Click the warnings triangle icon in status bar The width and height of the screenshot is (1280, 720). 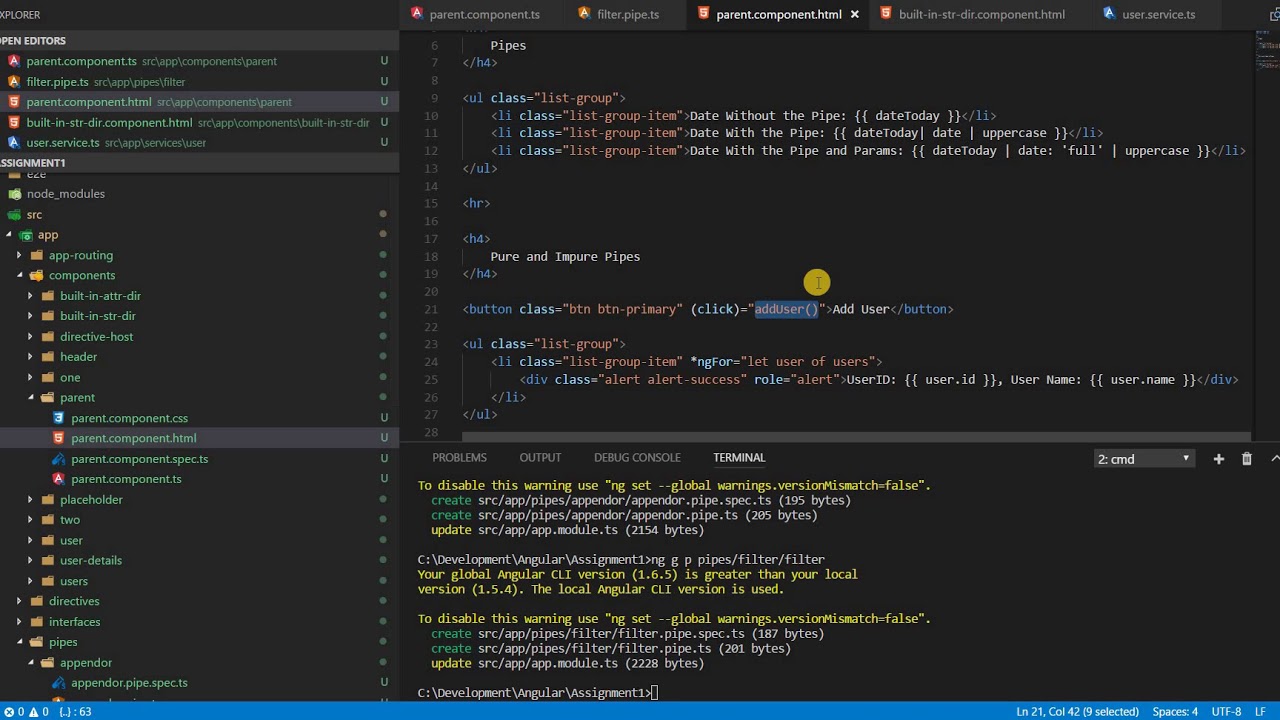click(x=32, y=712)
